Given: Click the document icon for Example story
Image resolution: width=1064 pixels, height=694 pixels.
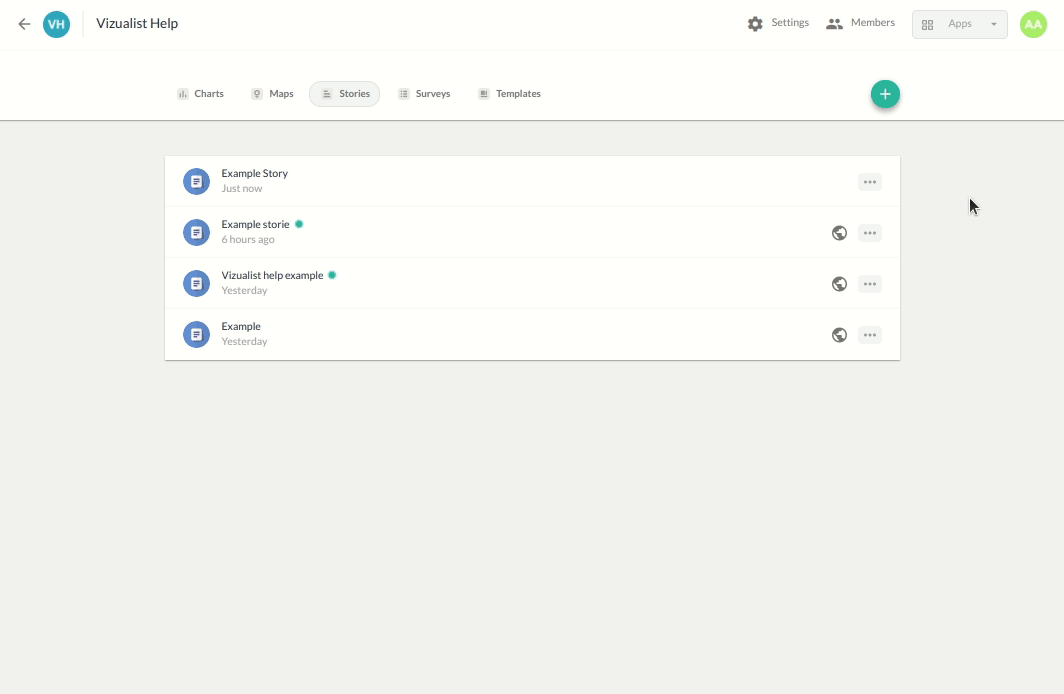Looking at the screenshot, I should 197,182.
